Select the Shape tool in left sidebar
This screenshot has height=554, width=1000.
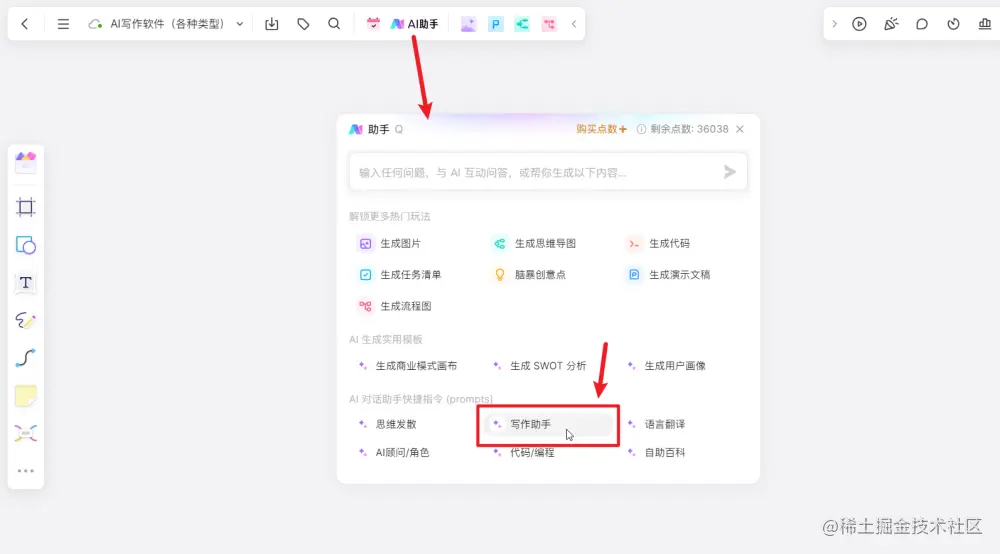click(26, 245)
